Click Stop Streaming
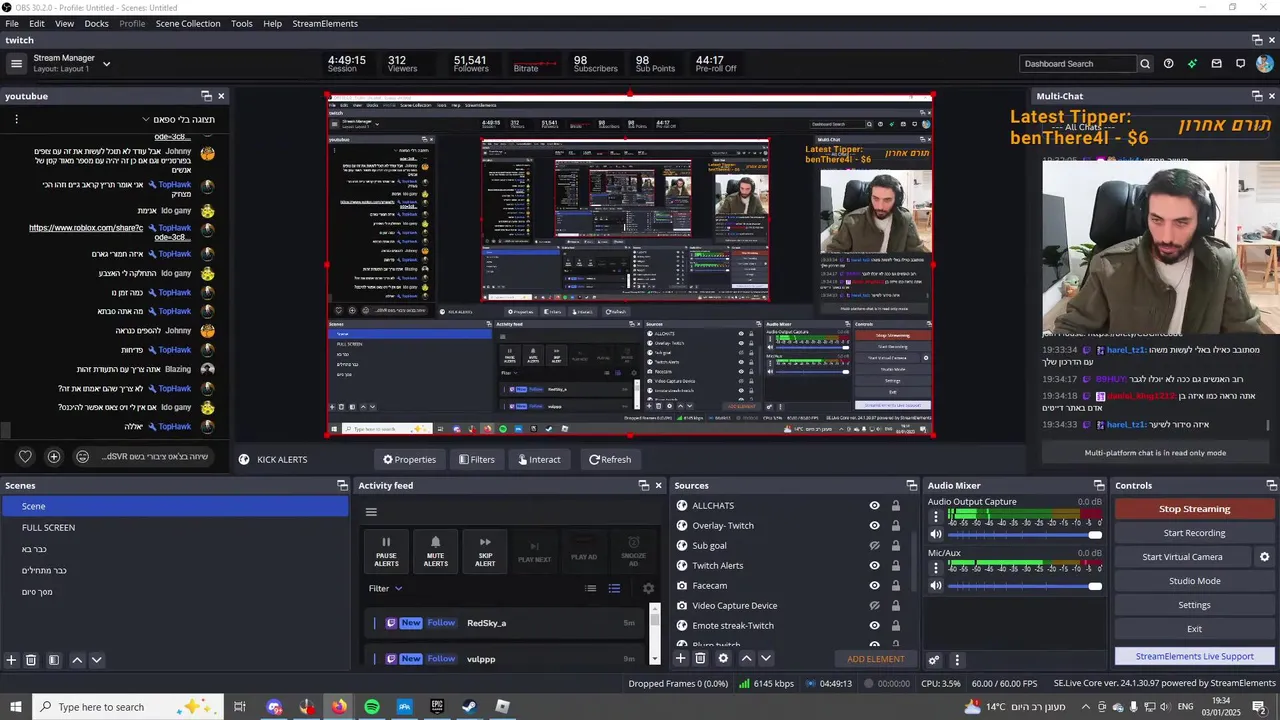Viewport: 1280px width, 720px height. point(1194,509)
